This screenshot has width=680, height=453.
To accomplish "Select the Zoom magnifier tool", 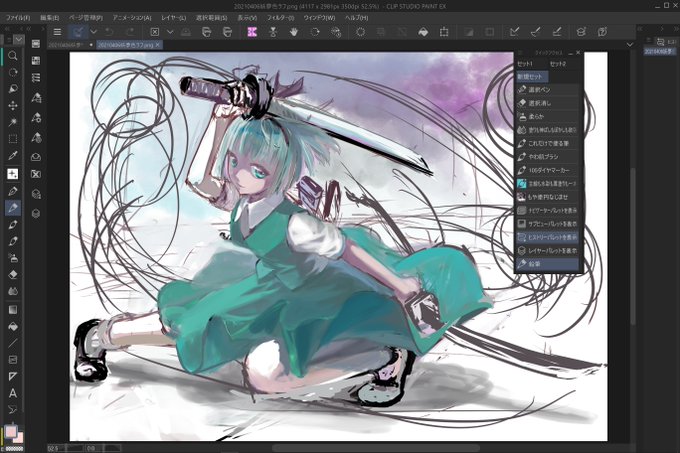I will tap(13, 55).
